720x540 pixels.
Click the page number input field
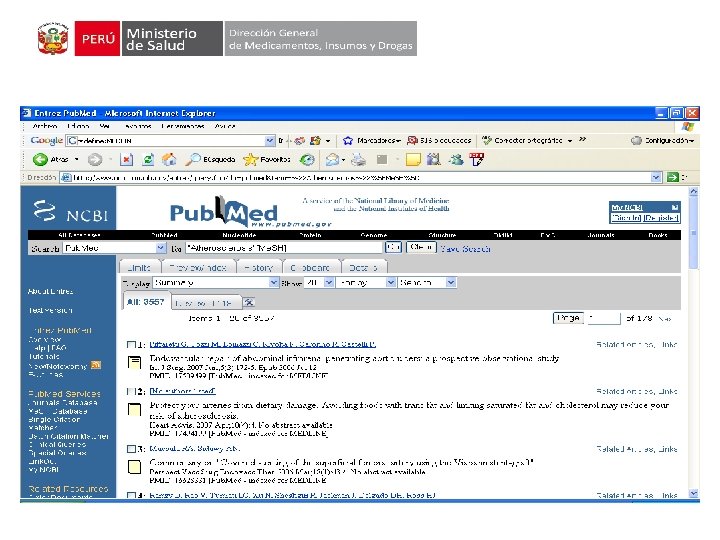point(604,318)
